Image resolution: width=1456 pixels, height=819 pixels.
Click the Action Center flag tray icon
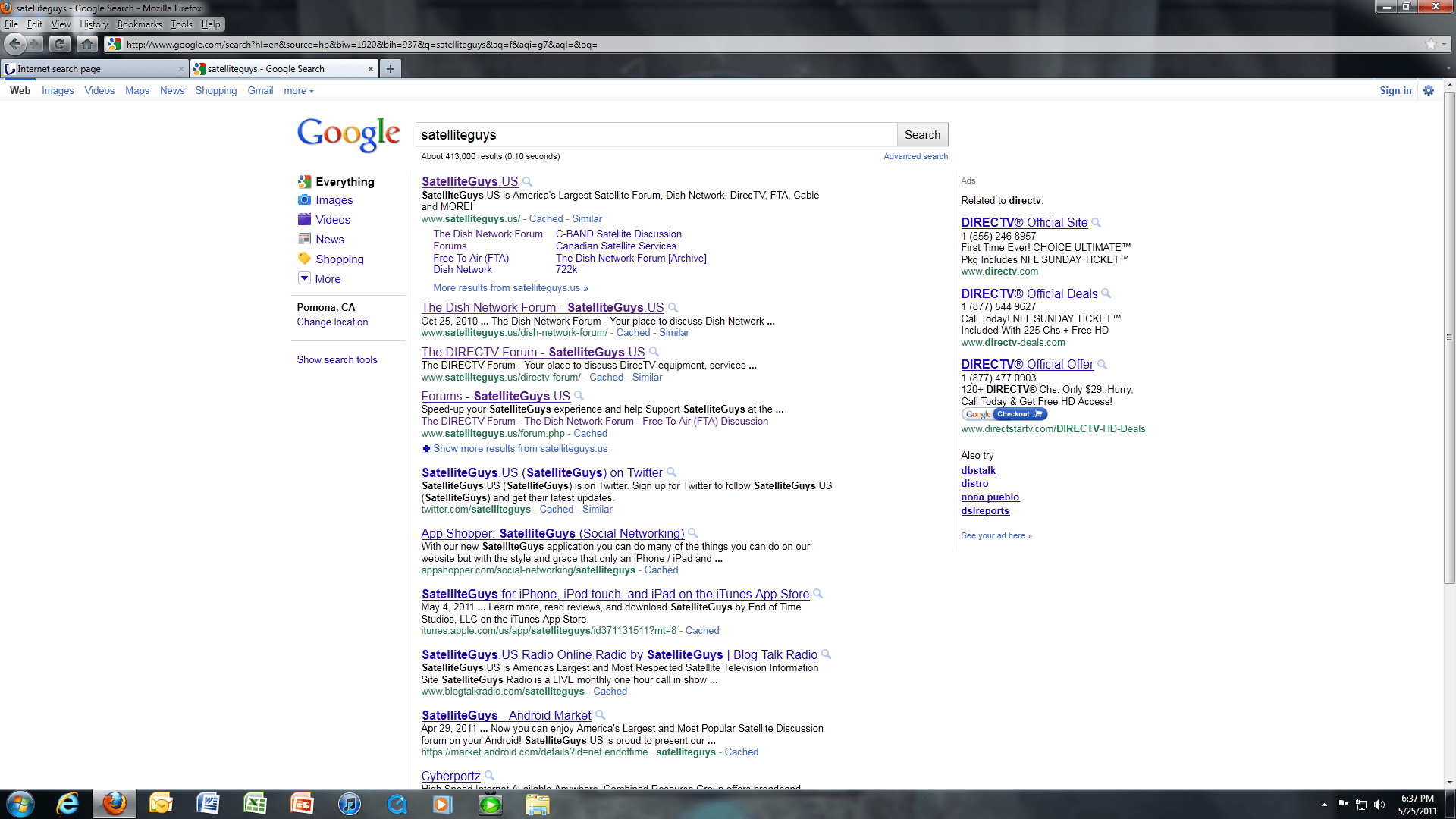(1343, 805)
